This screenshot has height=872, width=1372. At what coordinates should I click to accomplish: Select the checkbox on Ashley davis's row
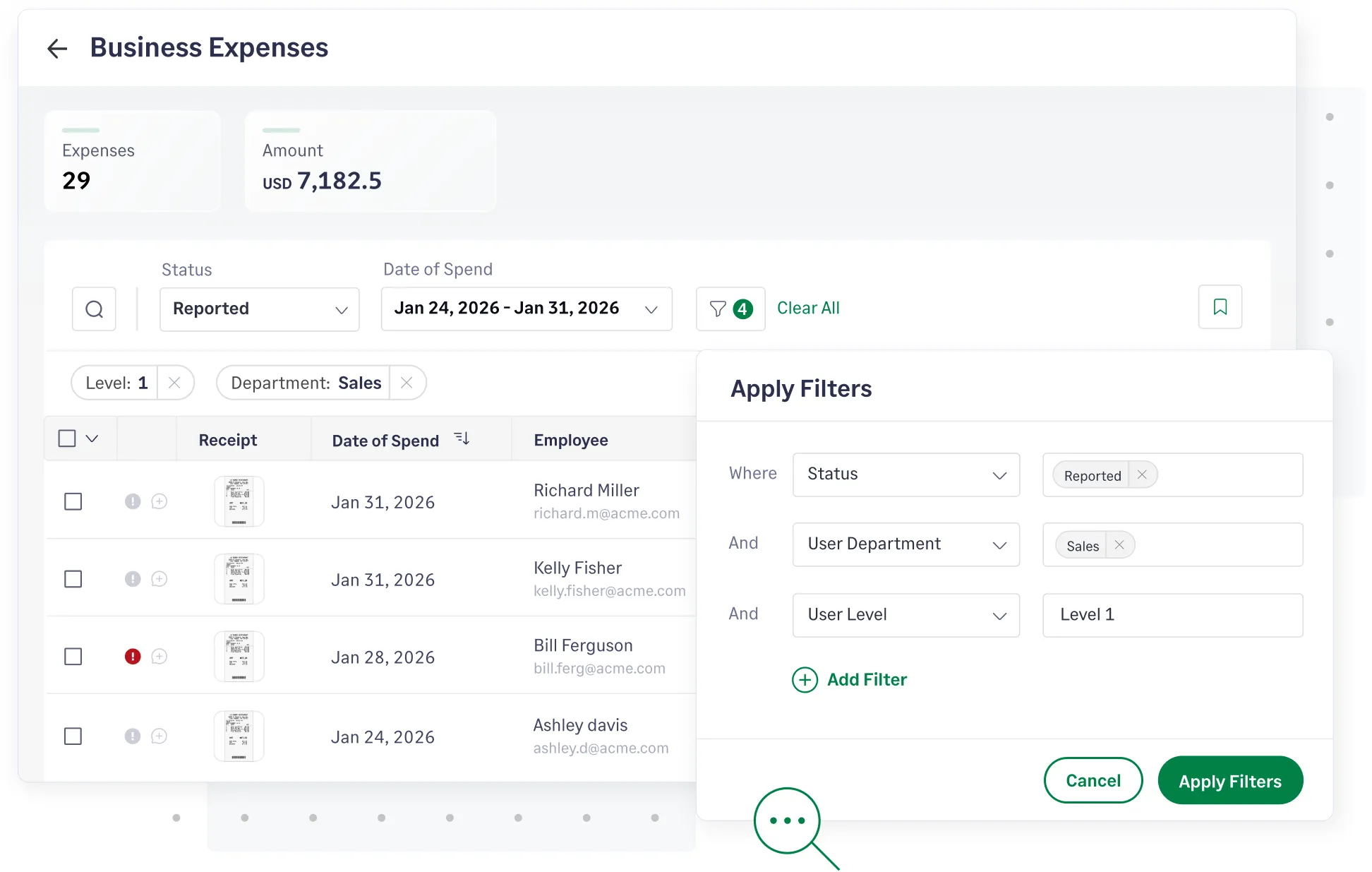point(73,736)
